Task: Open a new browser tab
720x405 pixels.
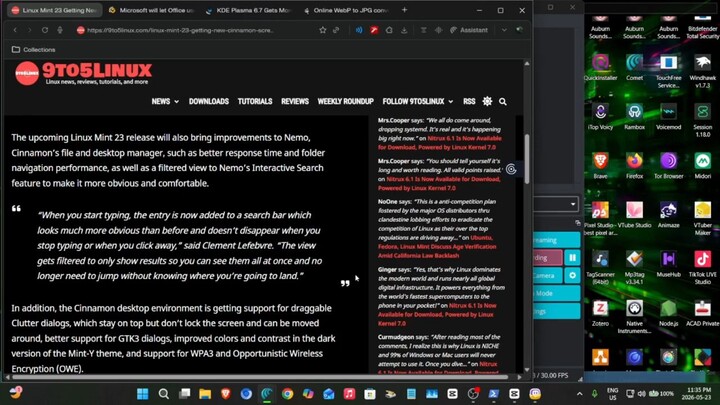Action: 404,10
